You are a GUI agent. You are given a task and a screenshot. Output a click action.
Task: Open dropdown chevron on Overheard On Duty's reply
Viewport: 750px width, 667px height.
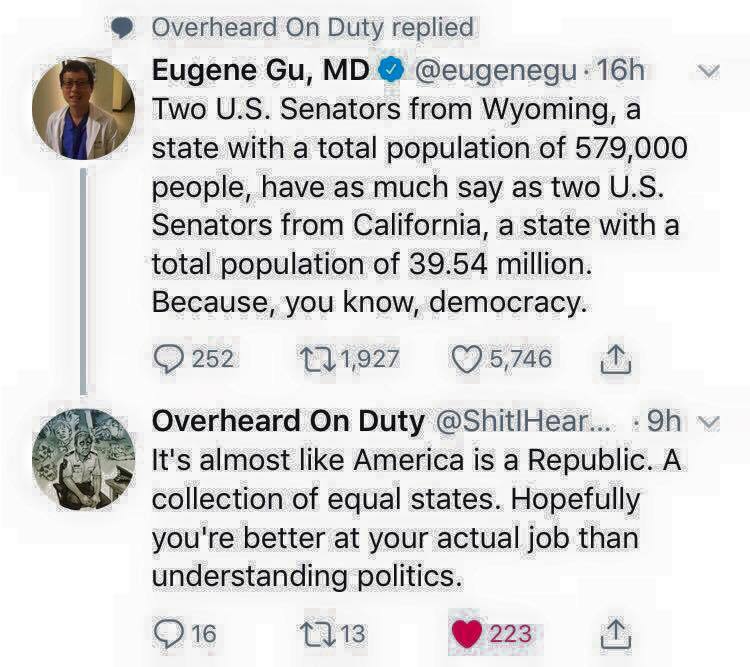click(708, 423)
